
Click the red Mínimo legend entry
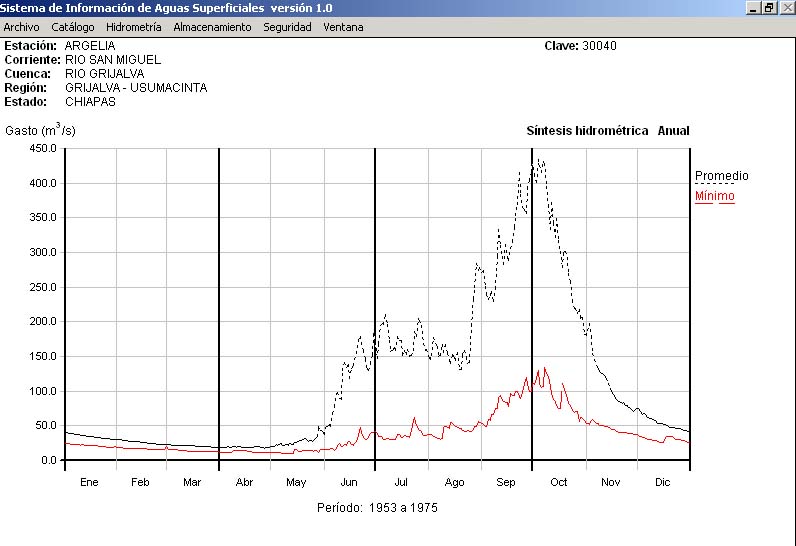[x=714, y=196]
